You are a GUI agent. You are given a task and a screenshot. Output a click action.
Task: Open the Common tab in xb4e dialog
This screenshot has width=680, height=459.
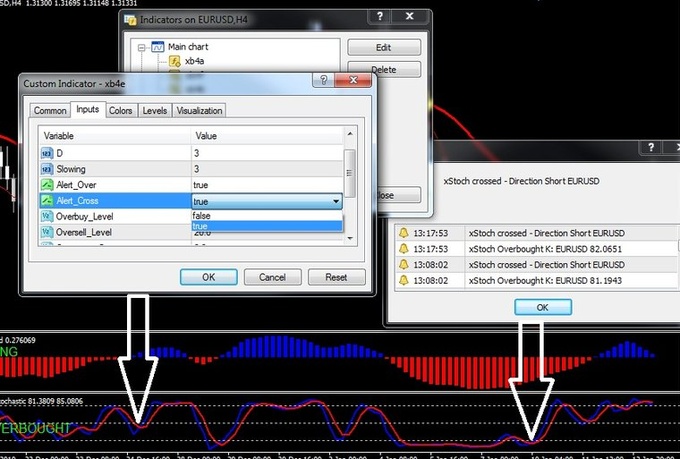50,111
